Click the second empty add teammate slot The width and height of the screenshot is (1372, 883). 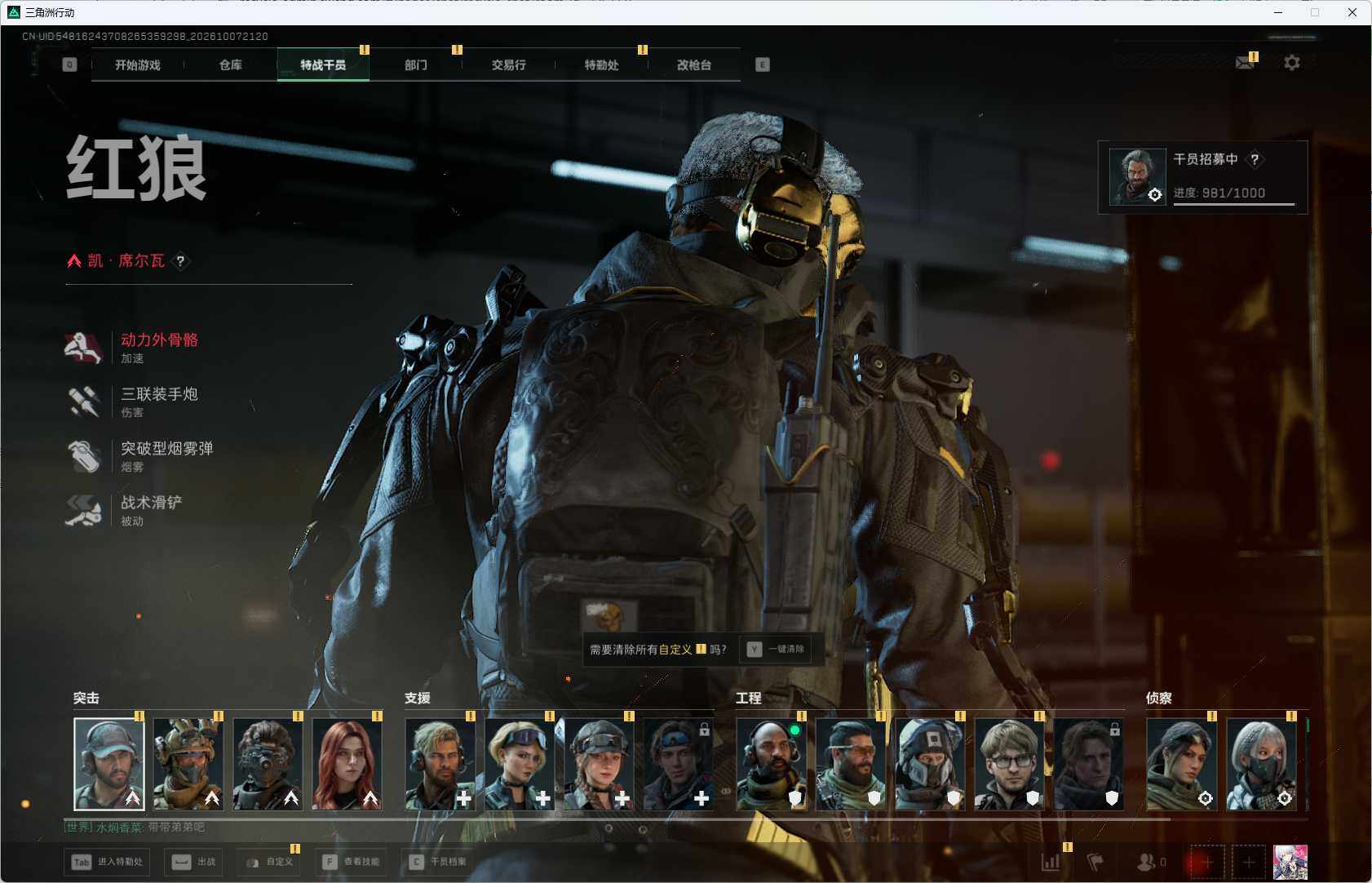(1248, 862)
